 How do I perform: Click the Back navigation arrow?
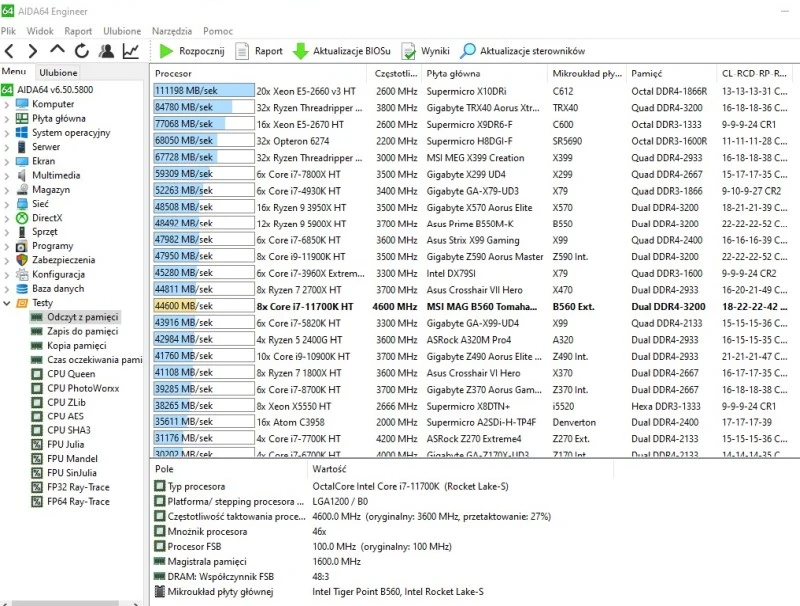pos(9,51)
